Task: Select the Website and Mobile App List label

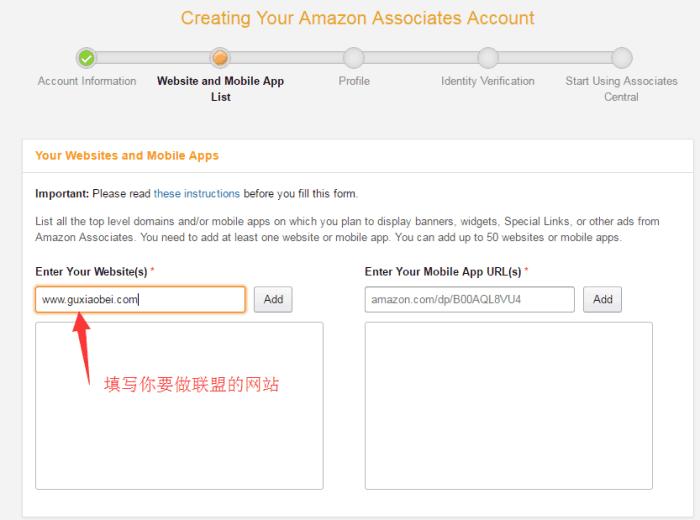Action: point(220,89)
